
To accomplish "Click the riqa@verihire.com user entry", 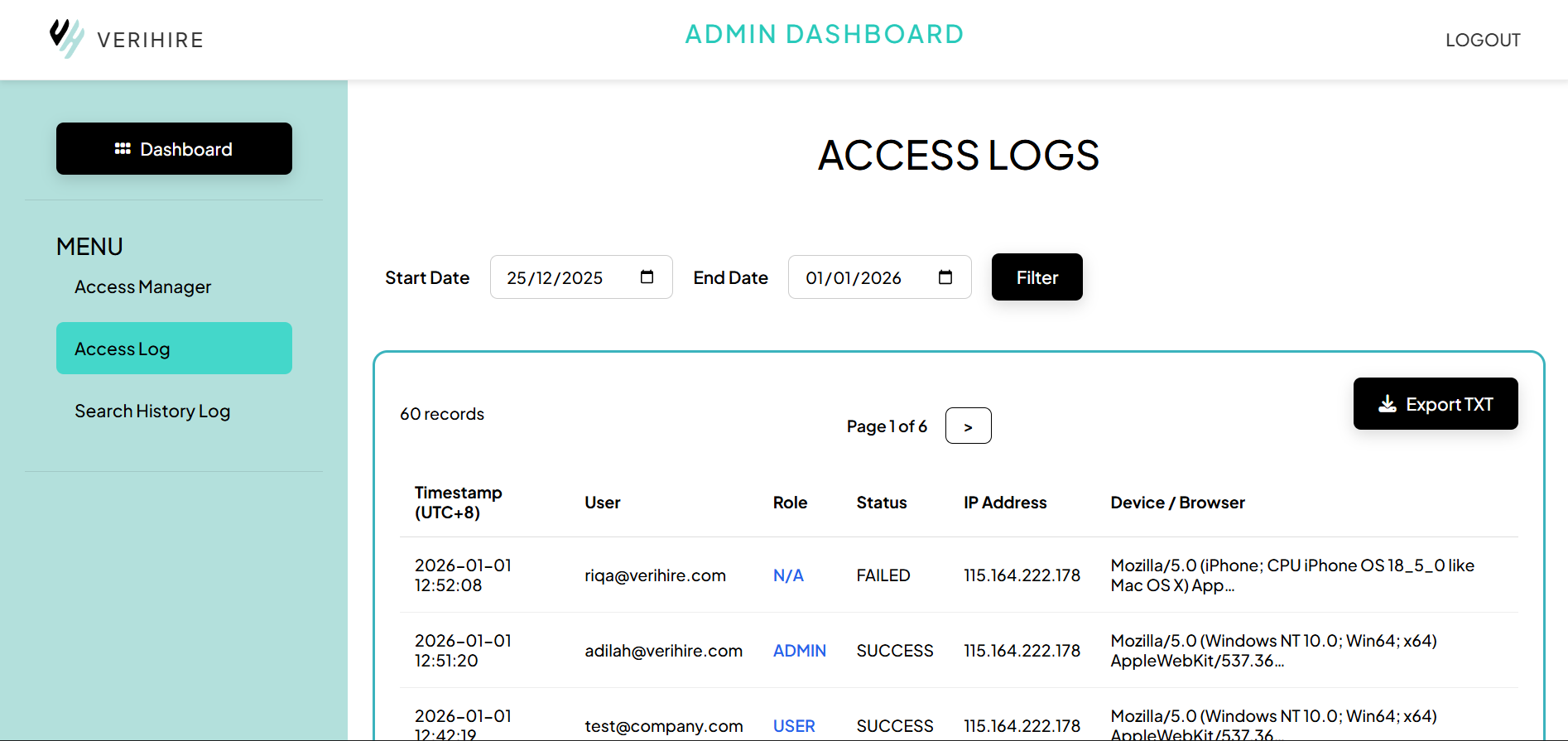I will pos(655,575).
